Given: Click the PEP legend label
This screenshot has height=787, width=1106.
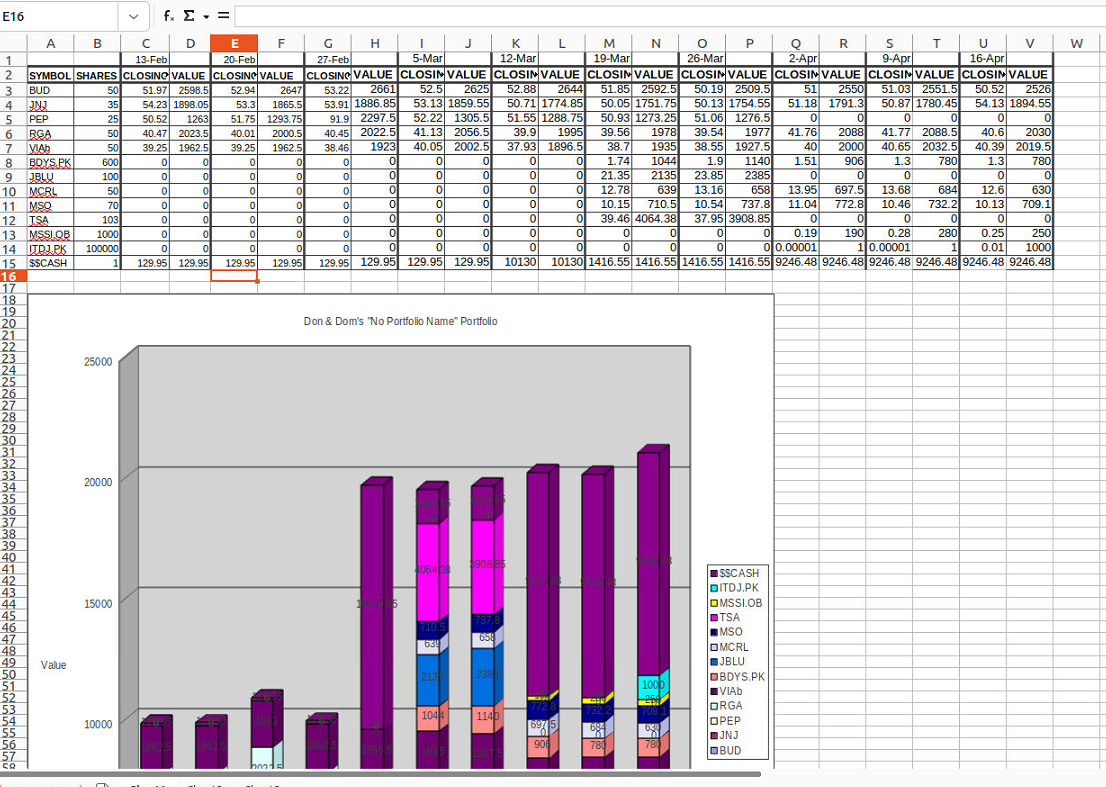Looking at the screenshot, I should click(x=730, y=721).
